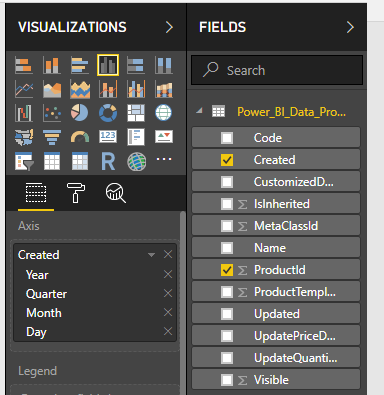Select the stacked column chart visual
The height and width of the screenshot is (395, 384).
[x=52, y=65]
